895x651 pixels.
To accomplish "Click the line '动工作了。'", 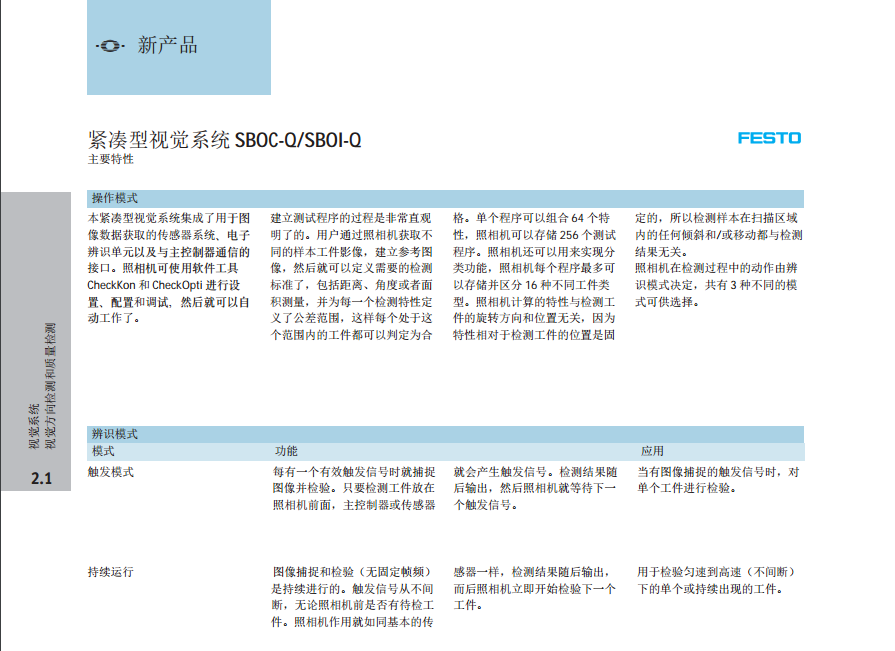I will coord(114,318).
